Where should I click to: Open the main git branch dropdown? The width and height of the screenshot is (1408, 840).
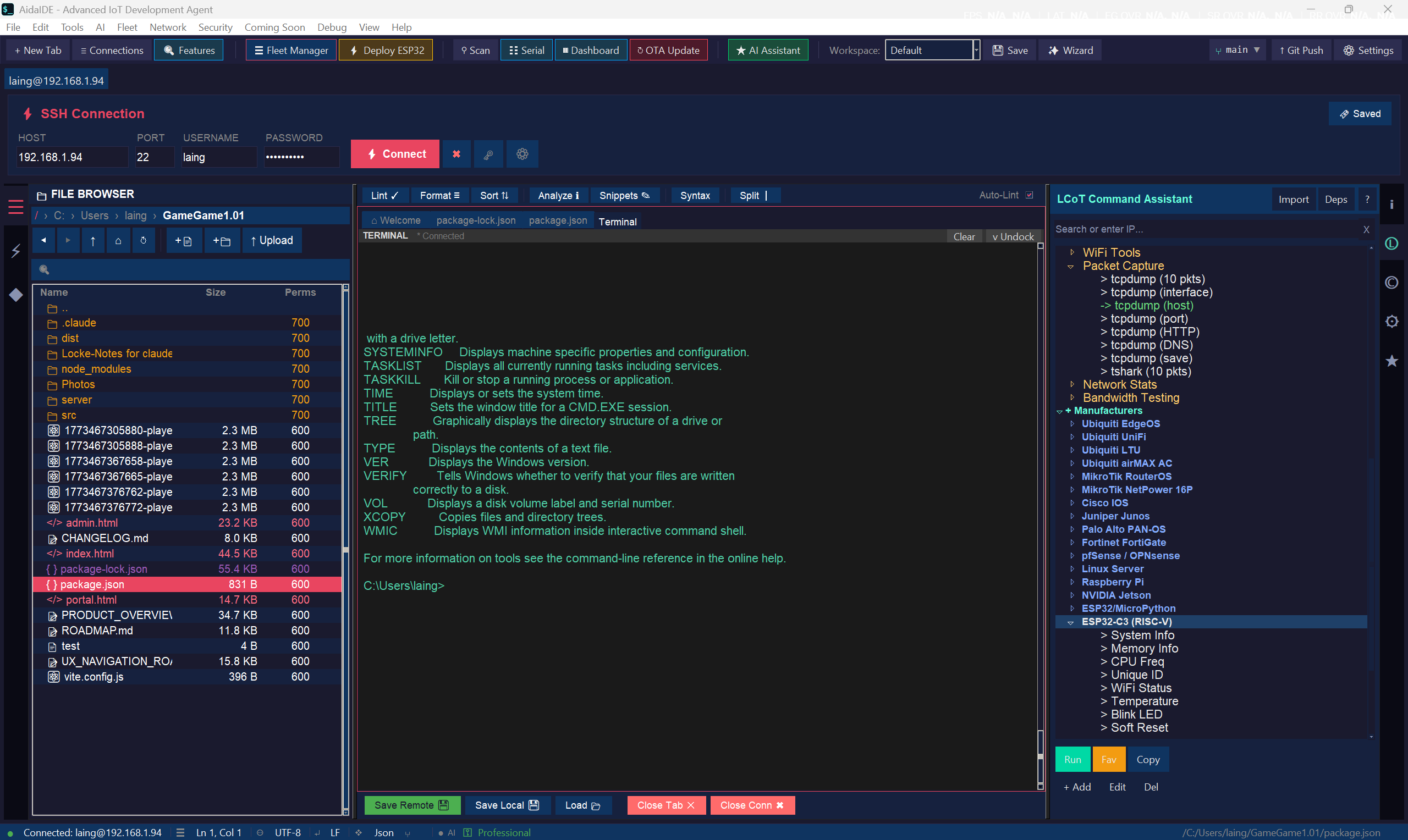(x=1237, y=51)
